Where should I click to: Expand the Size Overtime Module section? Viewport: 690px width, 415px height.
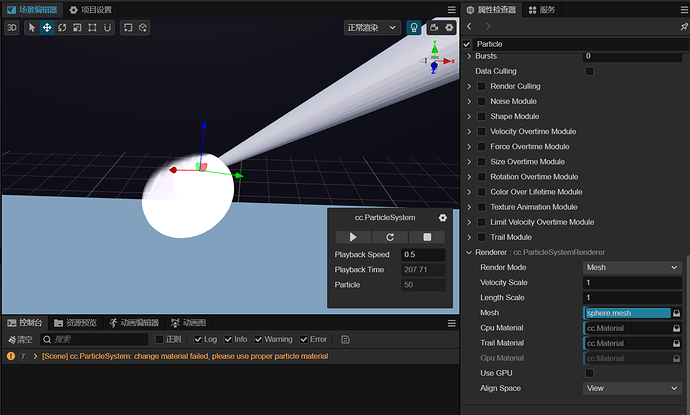click(x=469, y=162)
